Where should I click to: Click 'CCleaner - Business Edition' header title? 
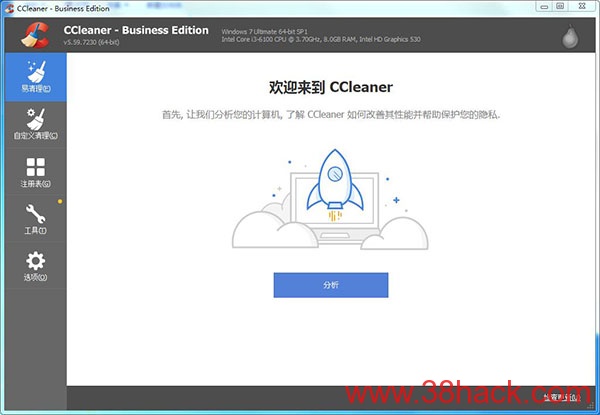[x=136, y=30]
